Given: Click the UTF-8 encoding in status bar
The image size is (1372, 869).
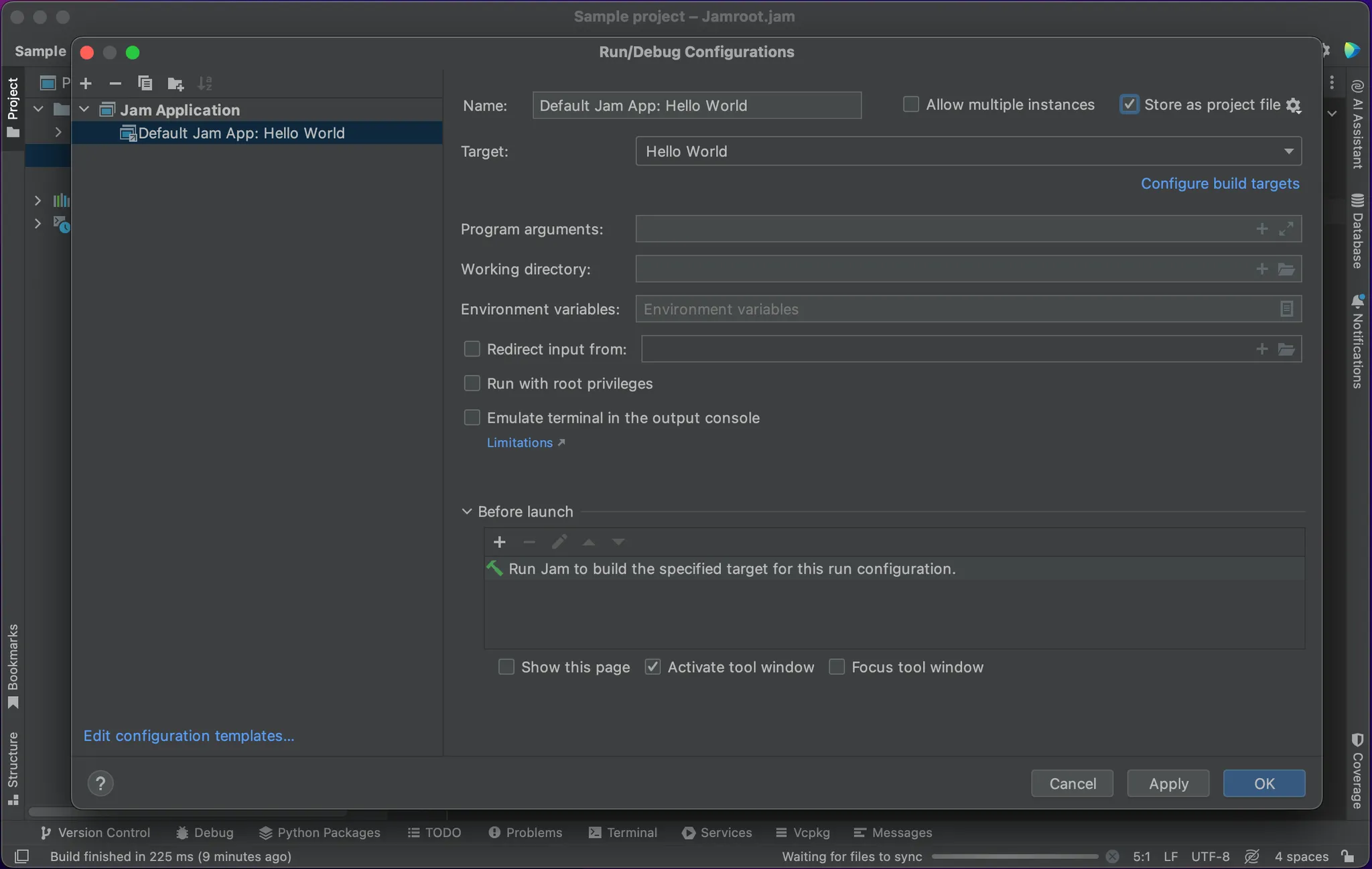Looking at the screenshot, I should point(1211,856).
